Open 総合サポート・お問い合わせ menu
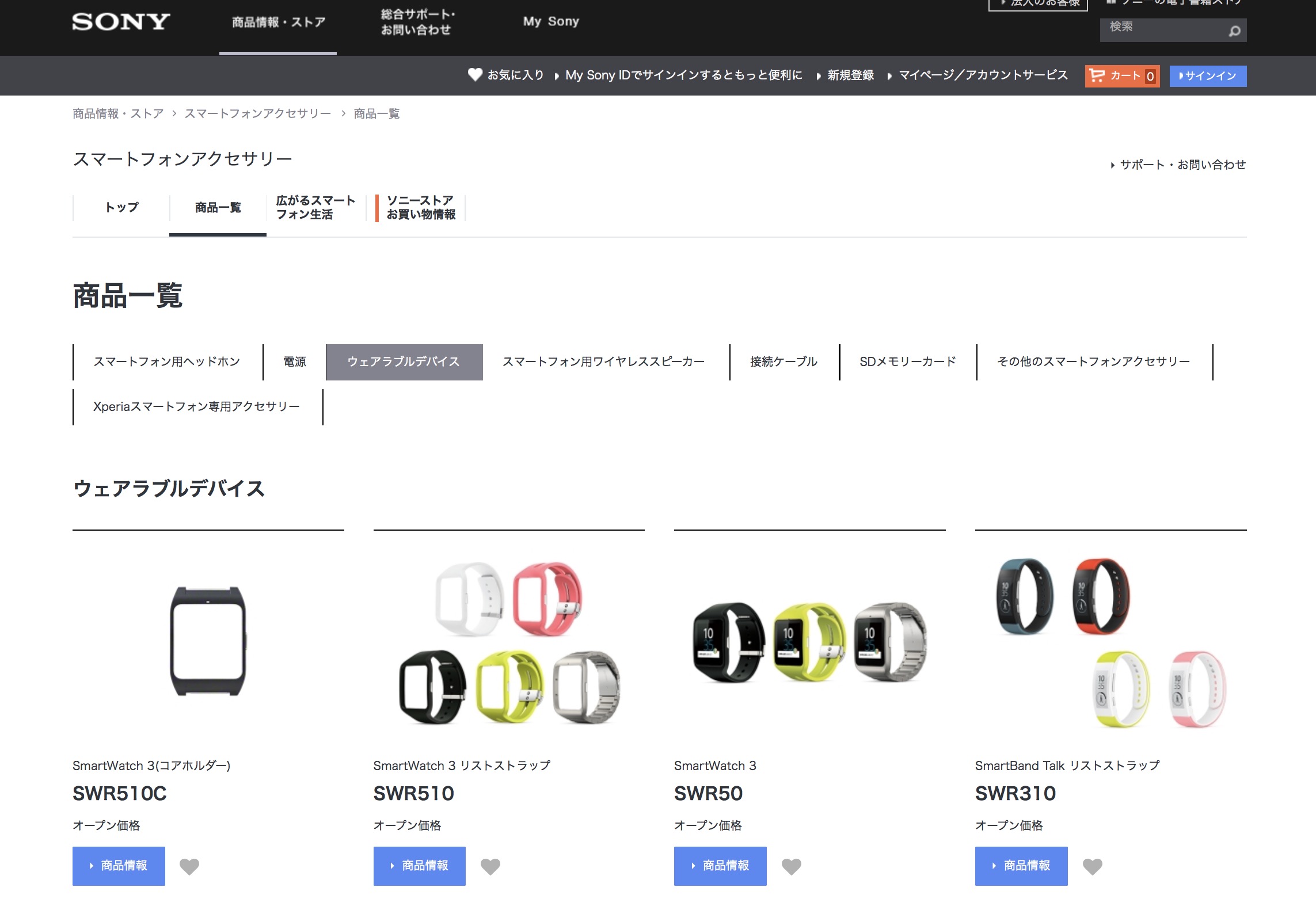 (418, 22)
